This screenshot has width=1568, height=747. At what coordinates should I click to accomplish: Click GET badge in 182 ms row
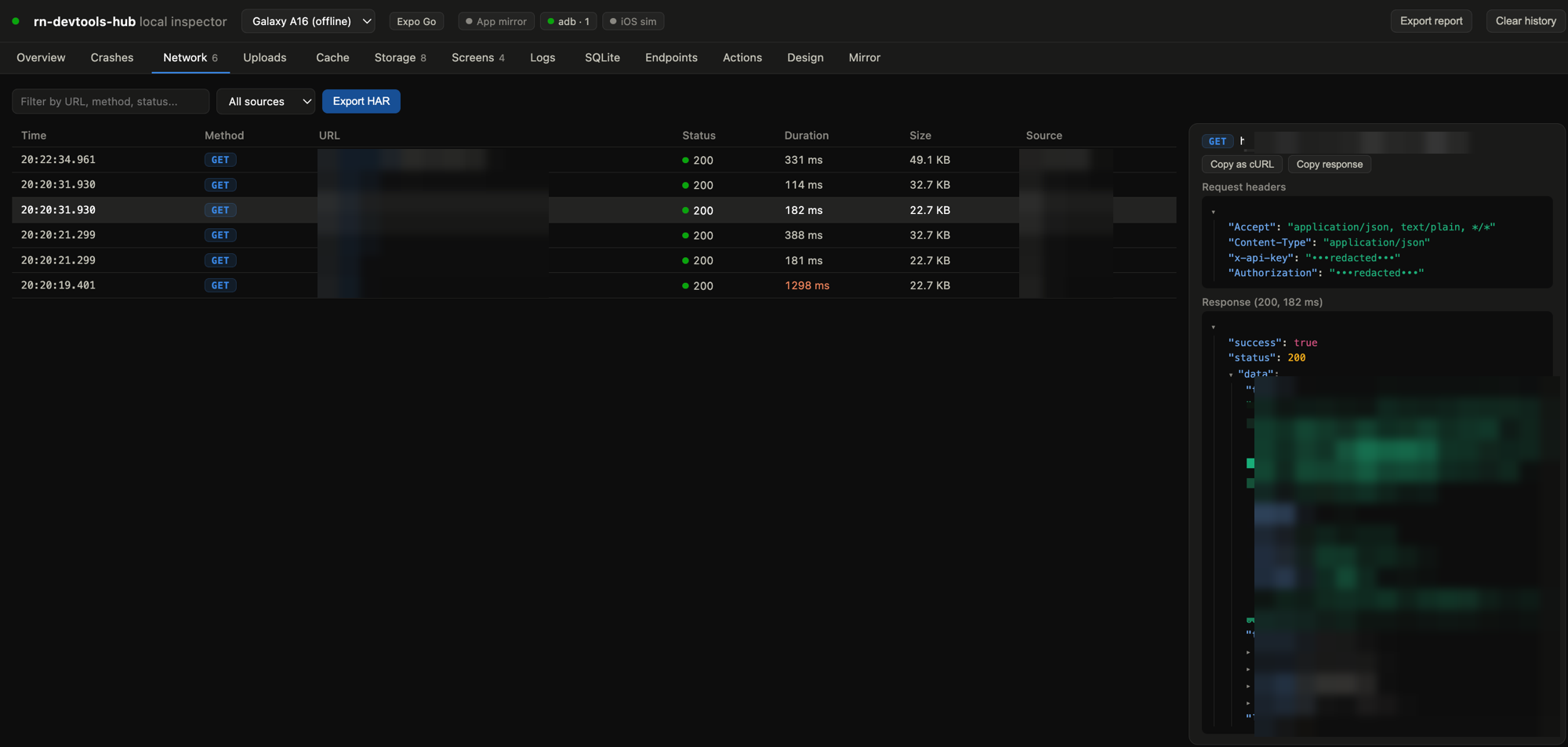tap(220, 210)
